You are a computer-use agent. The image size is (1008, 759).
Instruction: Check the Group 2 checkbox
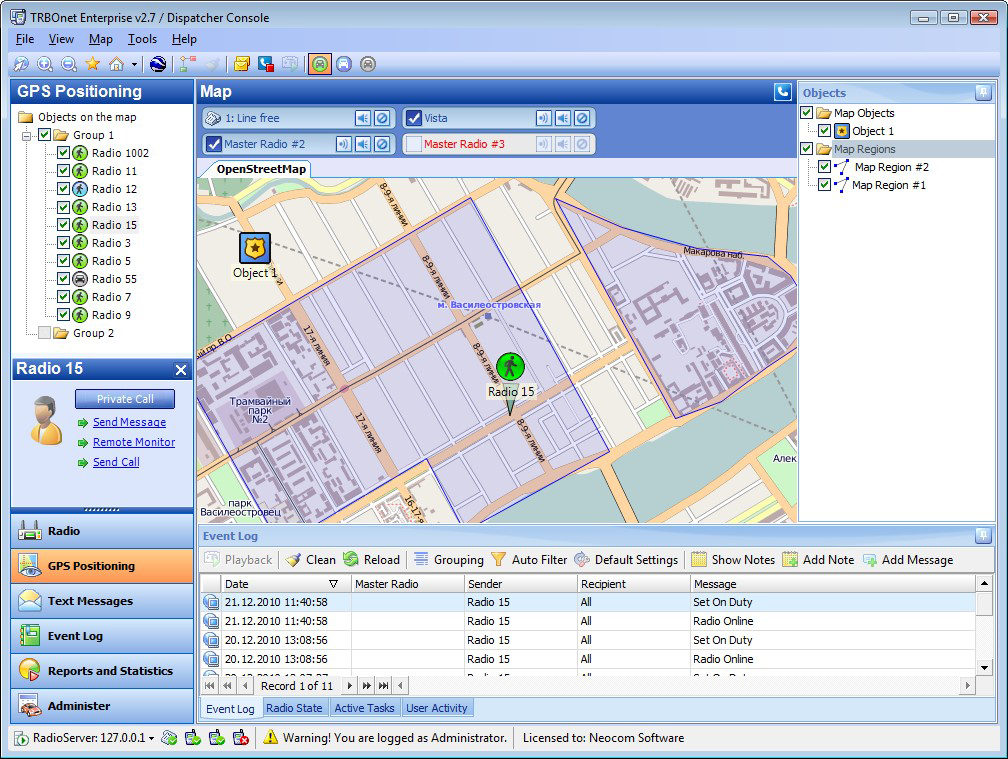coord(44,333)
